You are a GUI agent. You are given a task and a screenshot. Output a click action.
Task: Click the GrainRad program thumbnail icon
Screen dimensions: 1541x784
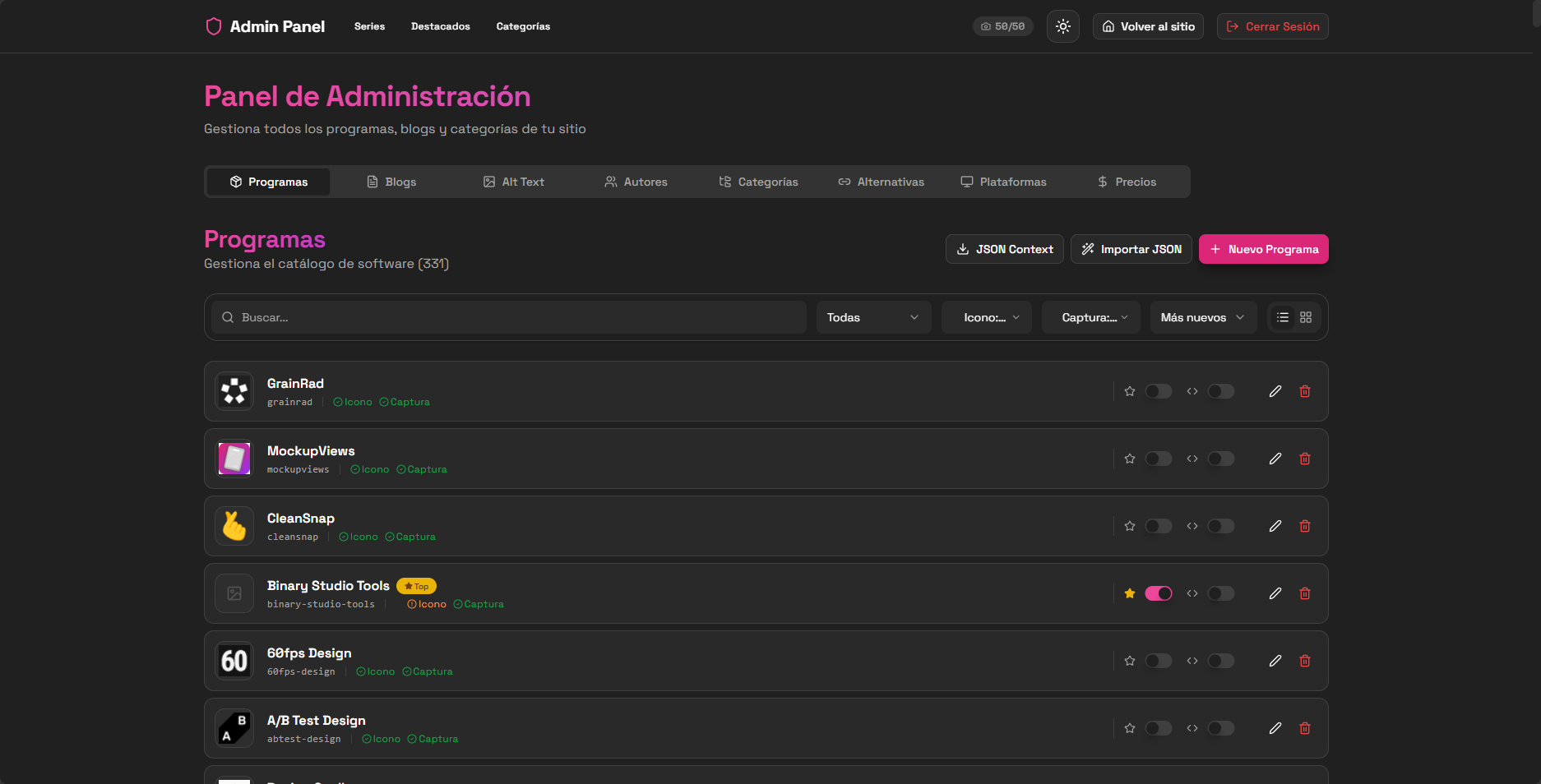[234, 391]
